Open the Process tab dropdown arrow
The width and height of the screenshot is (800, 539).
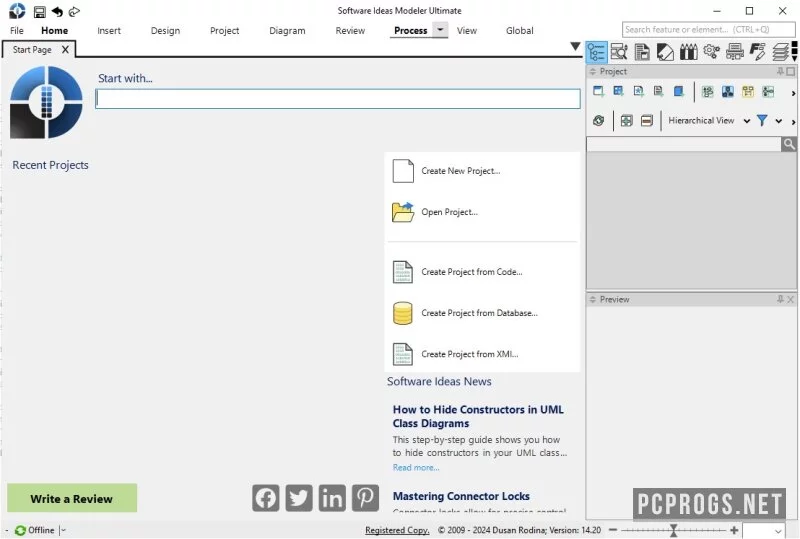[x=440, y=30]
